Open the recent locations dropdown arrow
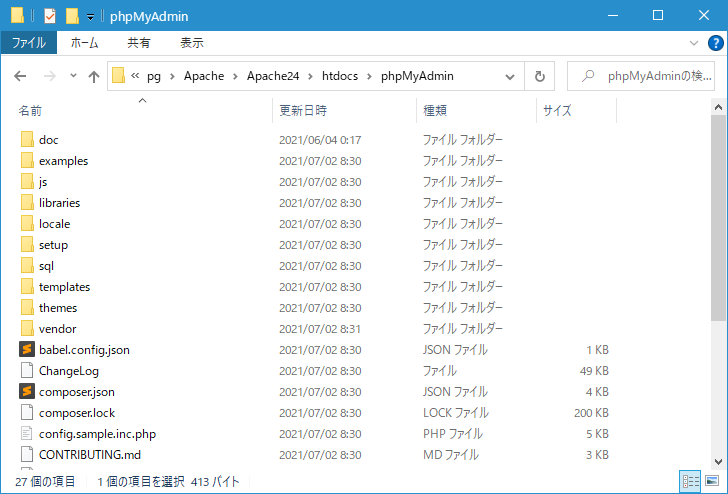 coord(73,76)
